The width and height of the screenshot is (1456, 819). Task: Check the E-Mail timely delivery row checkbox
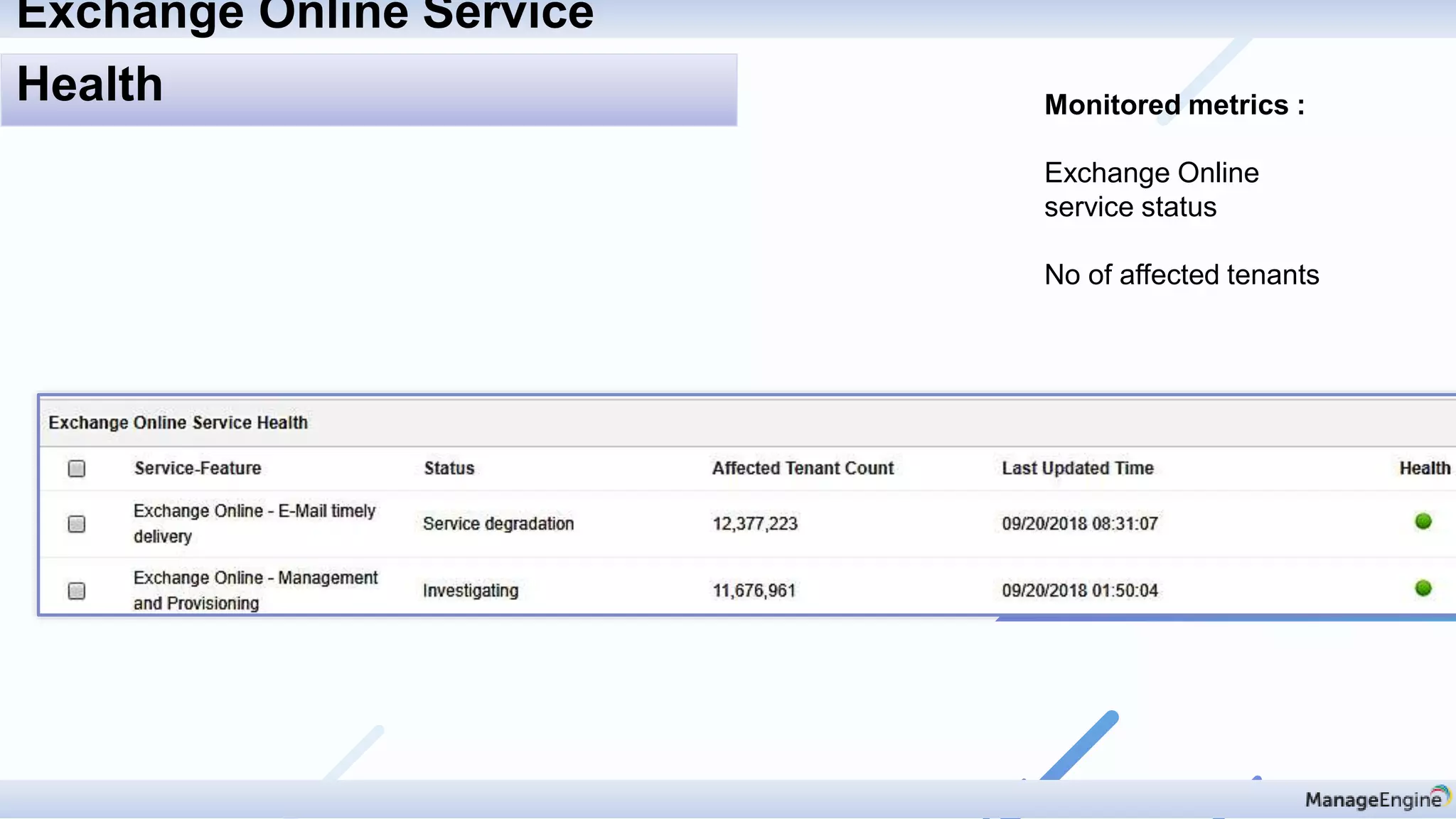77,524
